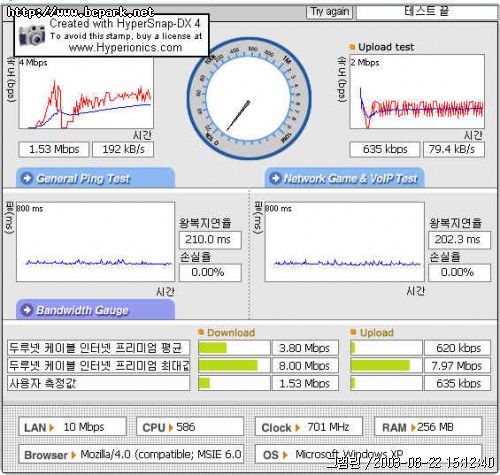500x475 pixels.
Task: Click the 8.00 Mbps value cell
Action: [305, 366]
